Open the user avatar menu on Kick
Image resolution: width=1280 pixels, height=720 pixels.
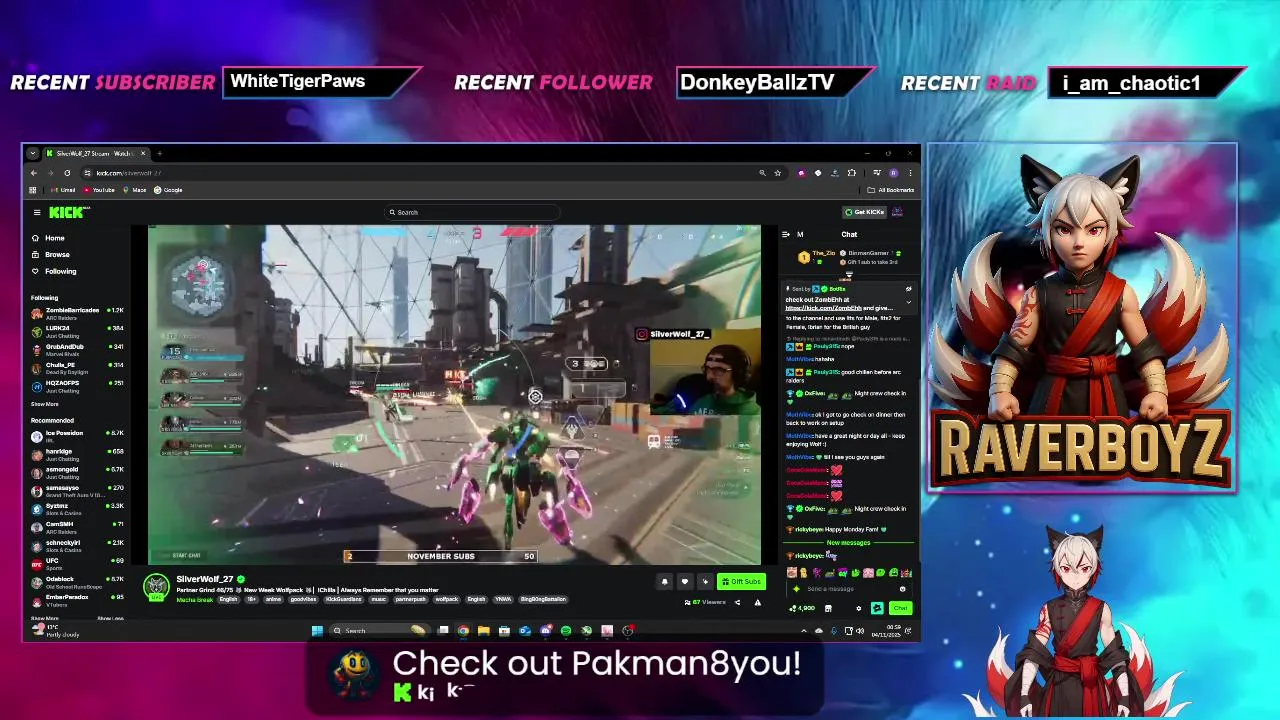point(898,212)
